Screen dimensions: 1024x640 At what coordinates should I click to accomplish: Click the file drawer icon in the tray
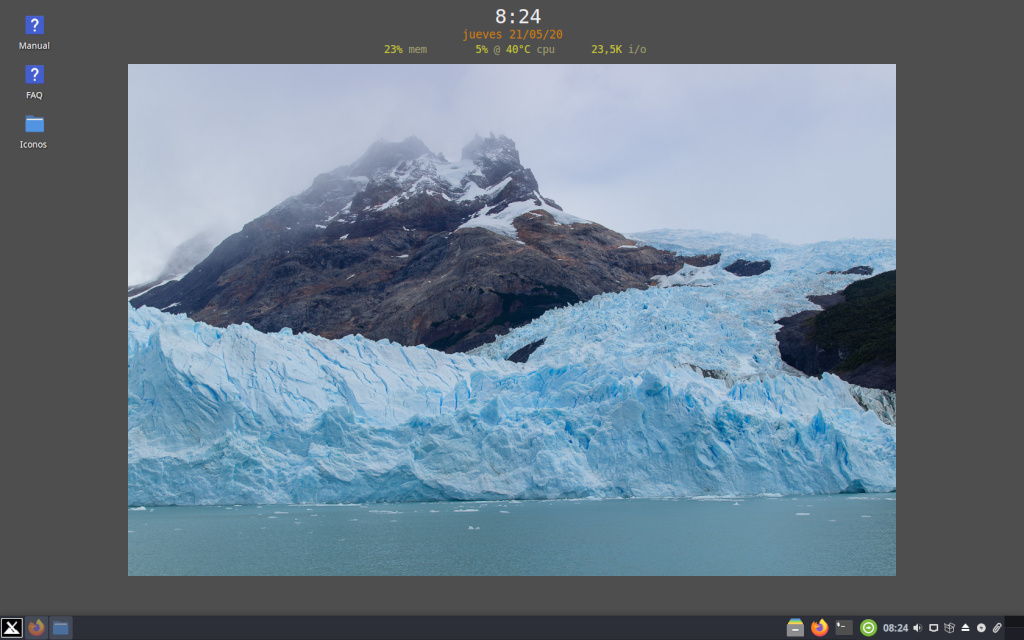796,629
